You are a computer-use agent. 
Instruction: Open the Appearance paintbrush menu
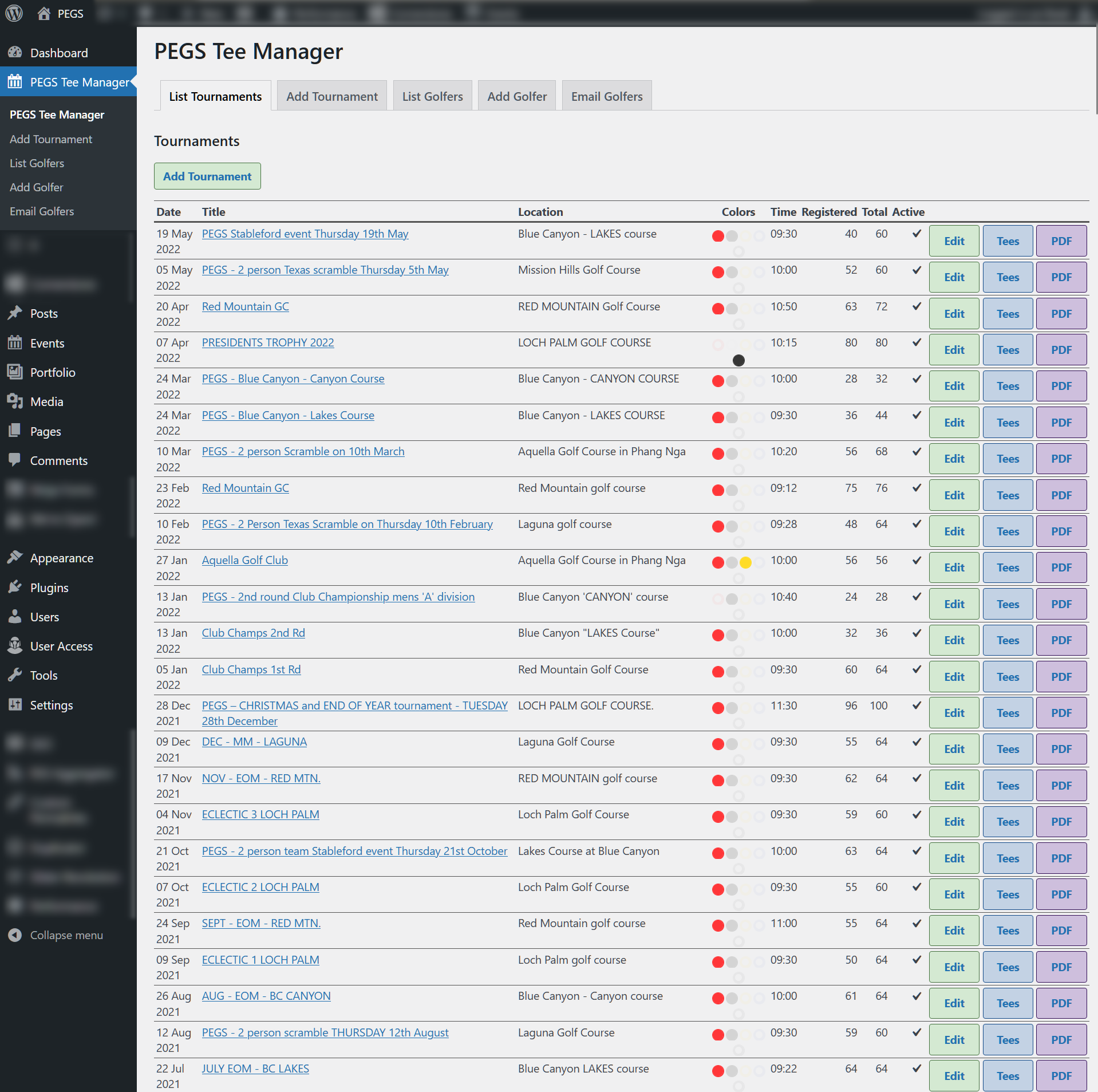(15, 558)
